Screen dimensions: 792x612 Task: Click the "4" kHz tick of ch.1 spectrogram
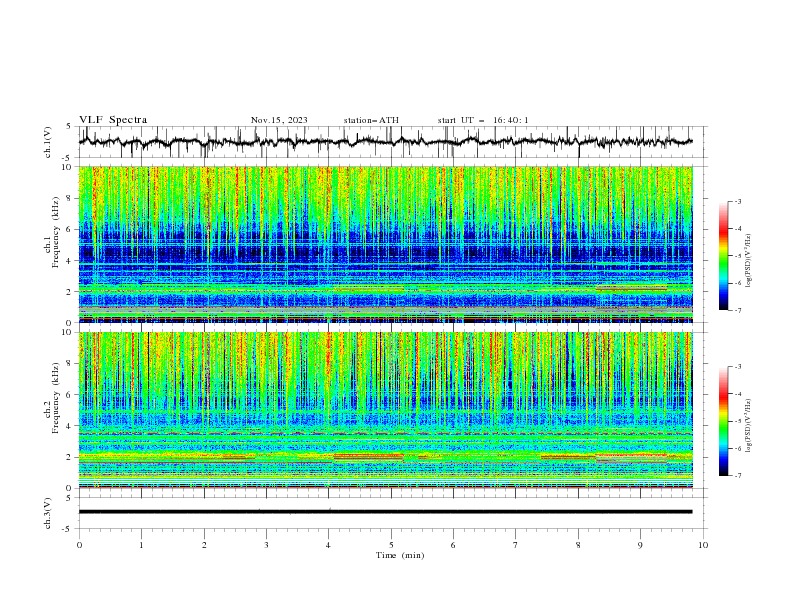[x=70, y=261]
